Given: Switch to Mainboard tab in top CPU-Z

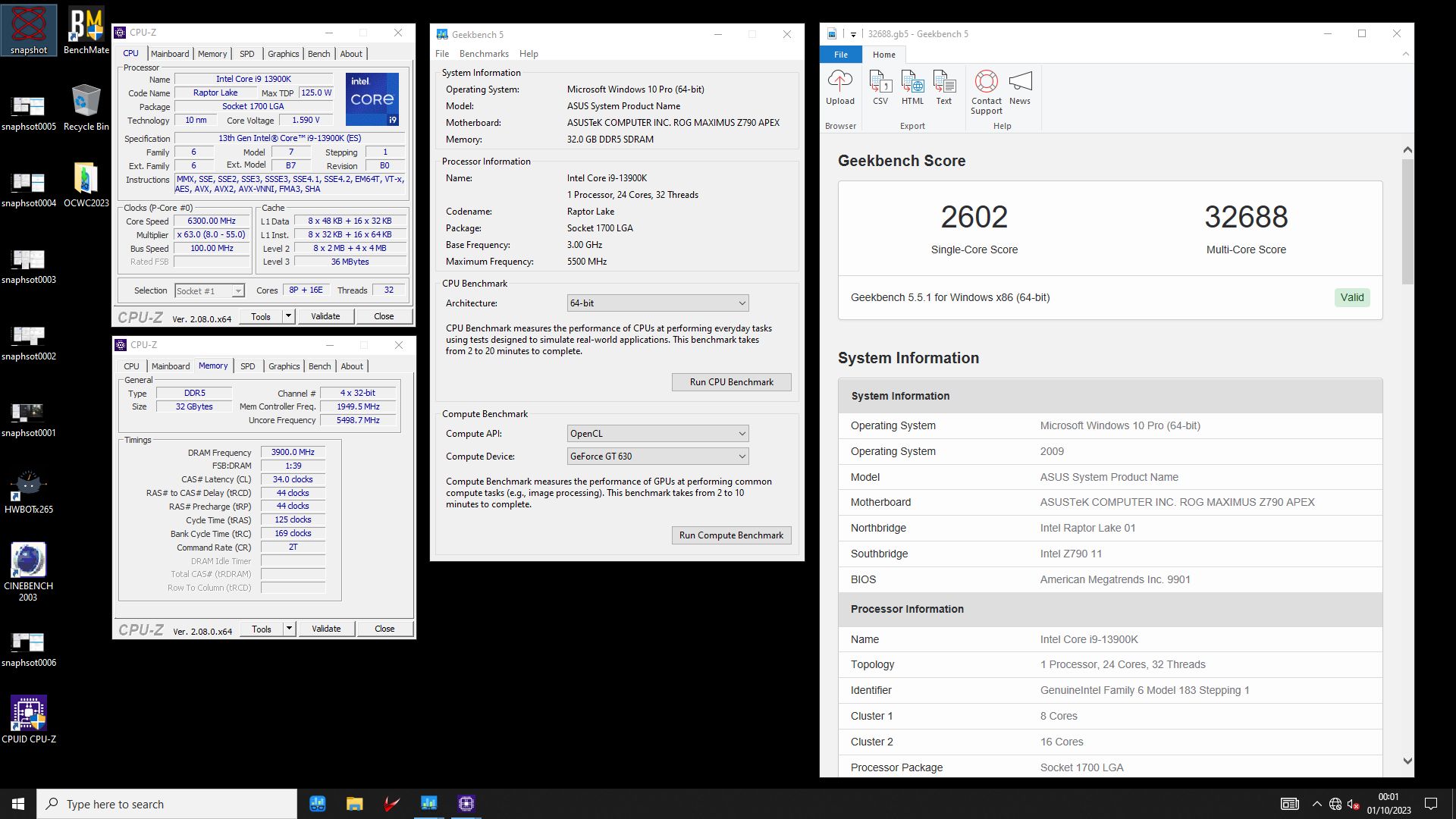Looking at the screenshot, I should (x=170, y=54).
